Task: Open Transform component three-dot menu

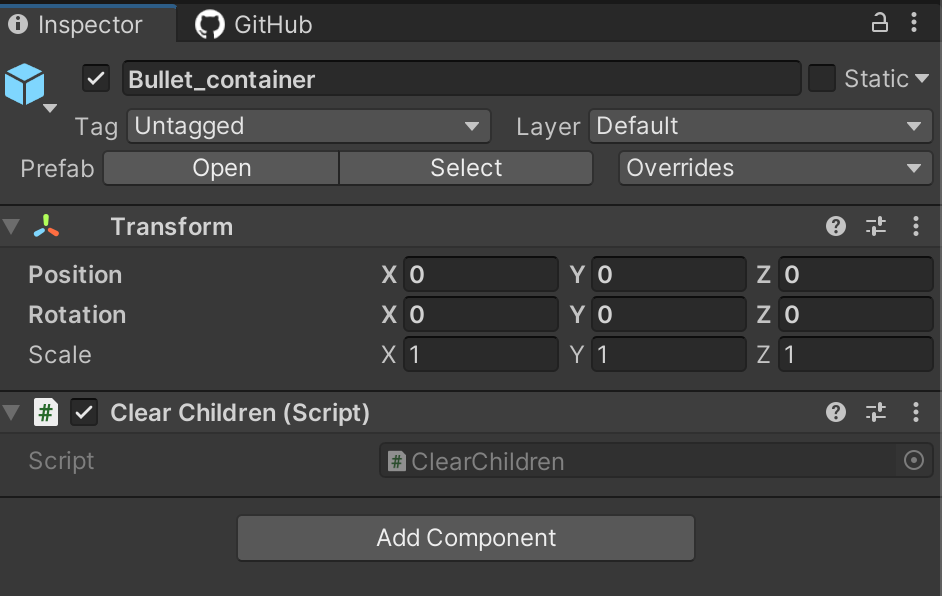Action: (x=916, y=227)
